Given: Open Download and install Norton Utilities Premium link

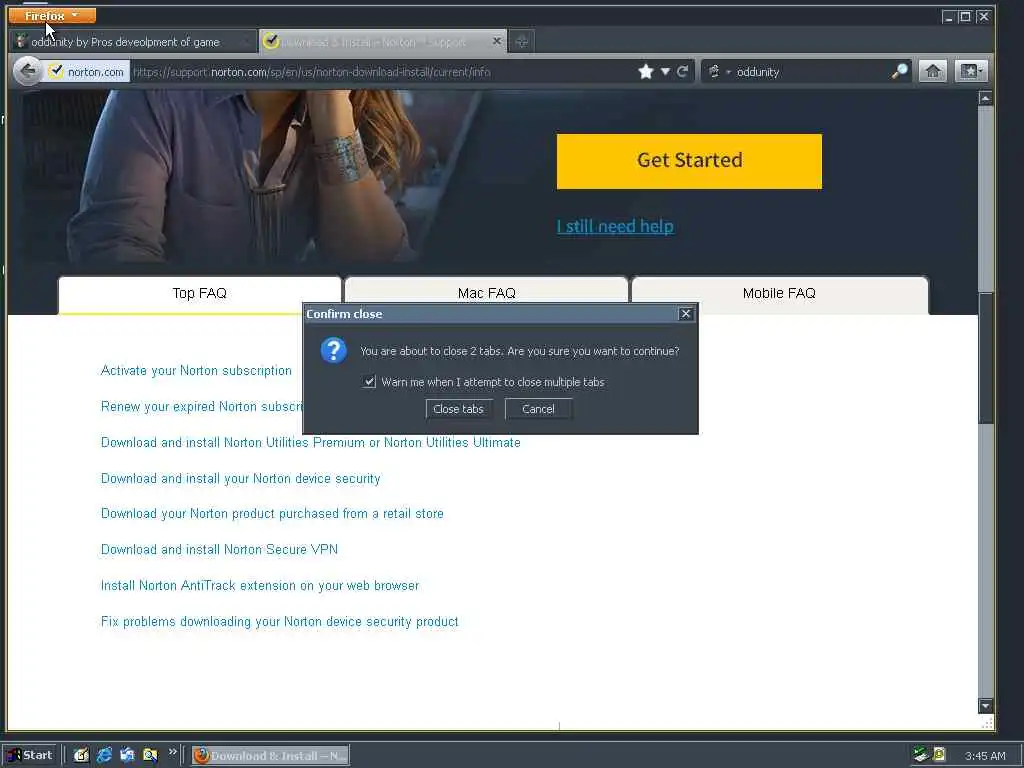Looking at the screenshot, I should click(311, 443).
